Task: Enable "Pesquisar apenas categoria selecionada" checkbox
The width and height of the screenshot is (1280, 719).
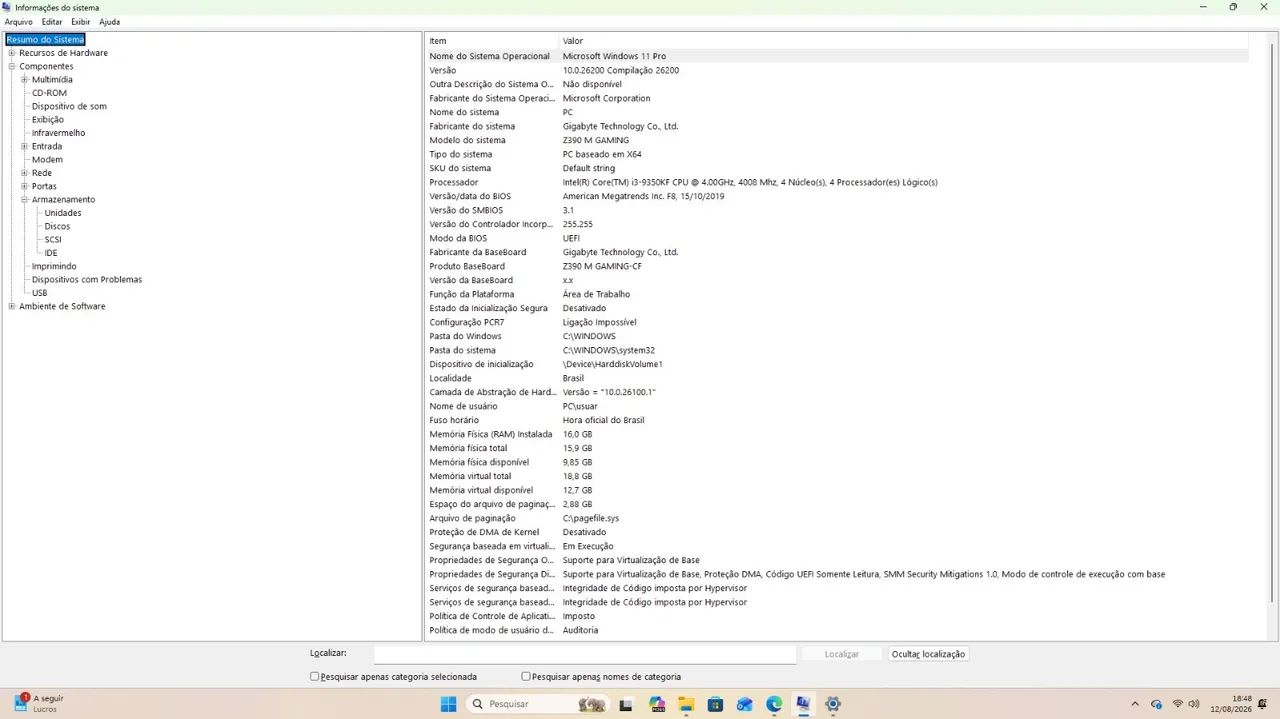Action: [315, 676]
